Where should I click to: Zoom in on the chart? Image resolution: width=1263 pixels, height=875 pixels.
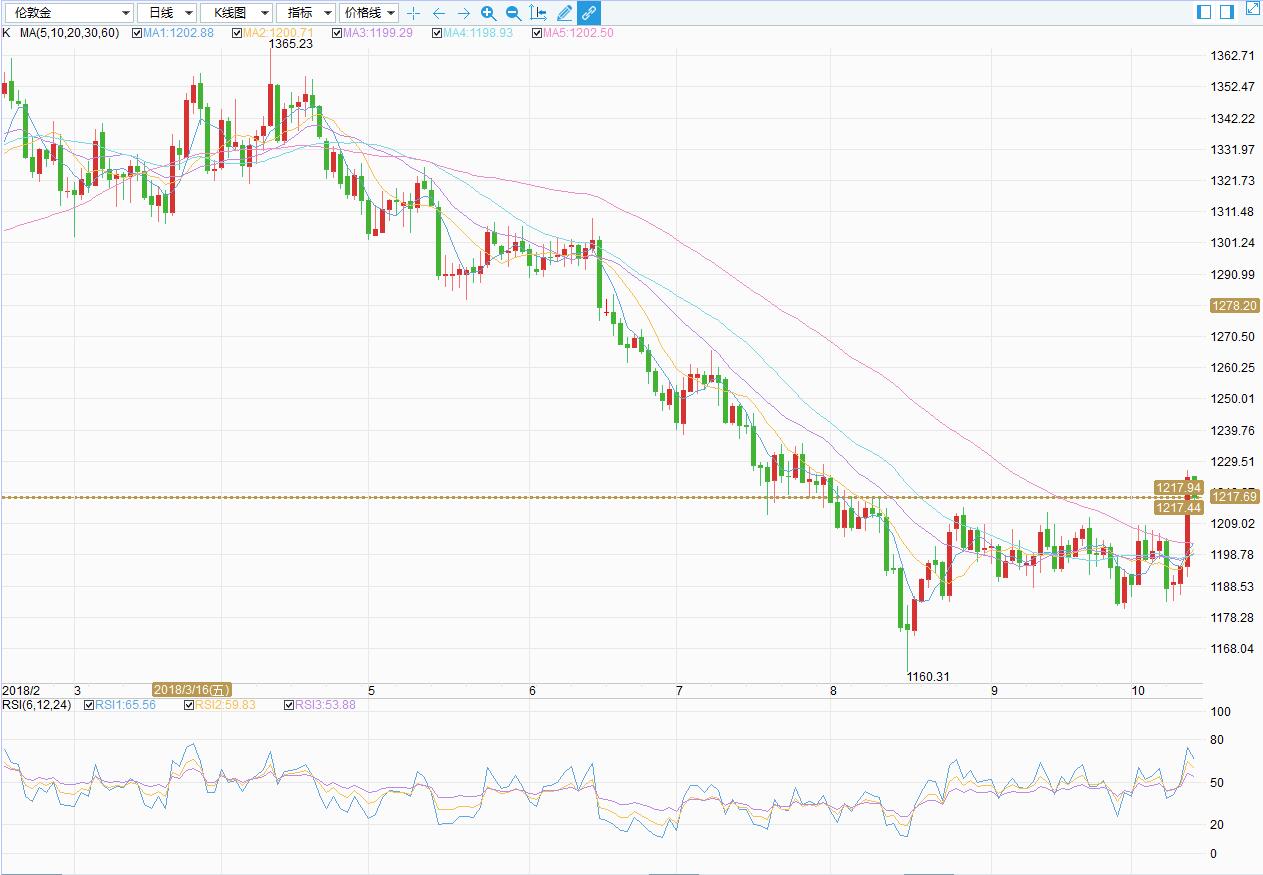click(x=488, y=13)
